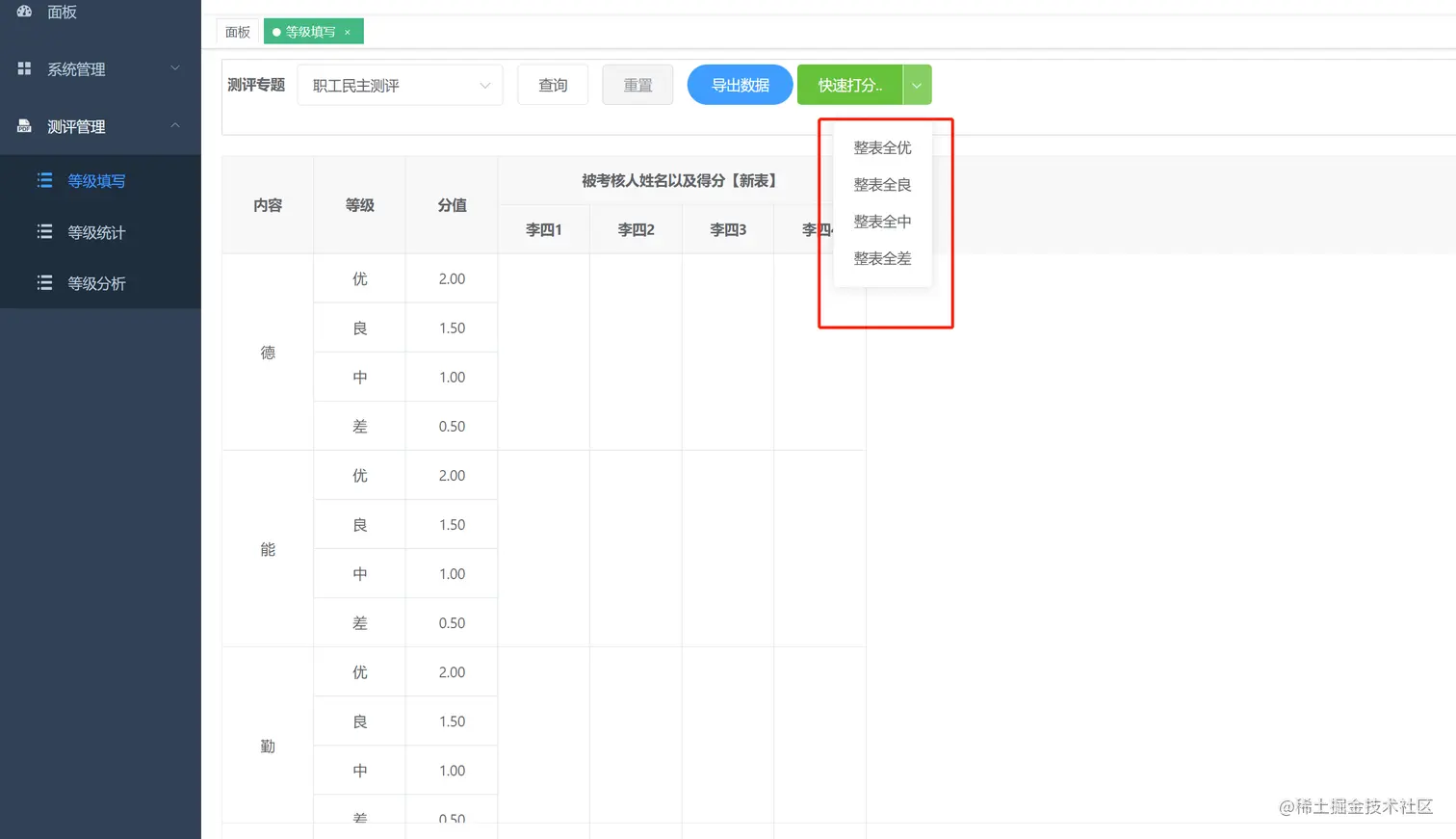Click the 优 grade in 德 section

(360, 278)
